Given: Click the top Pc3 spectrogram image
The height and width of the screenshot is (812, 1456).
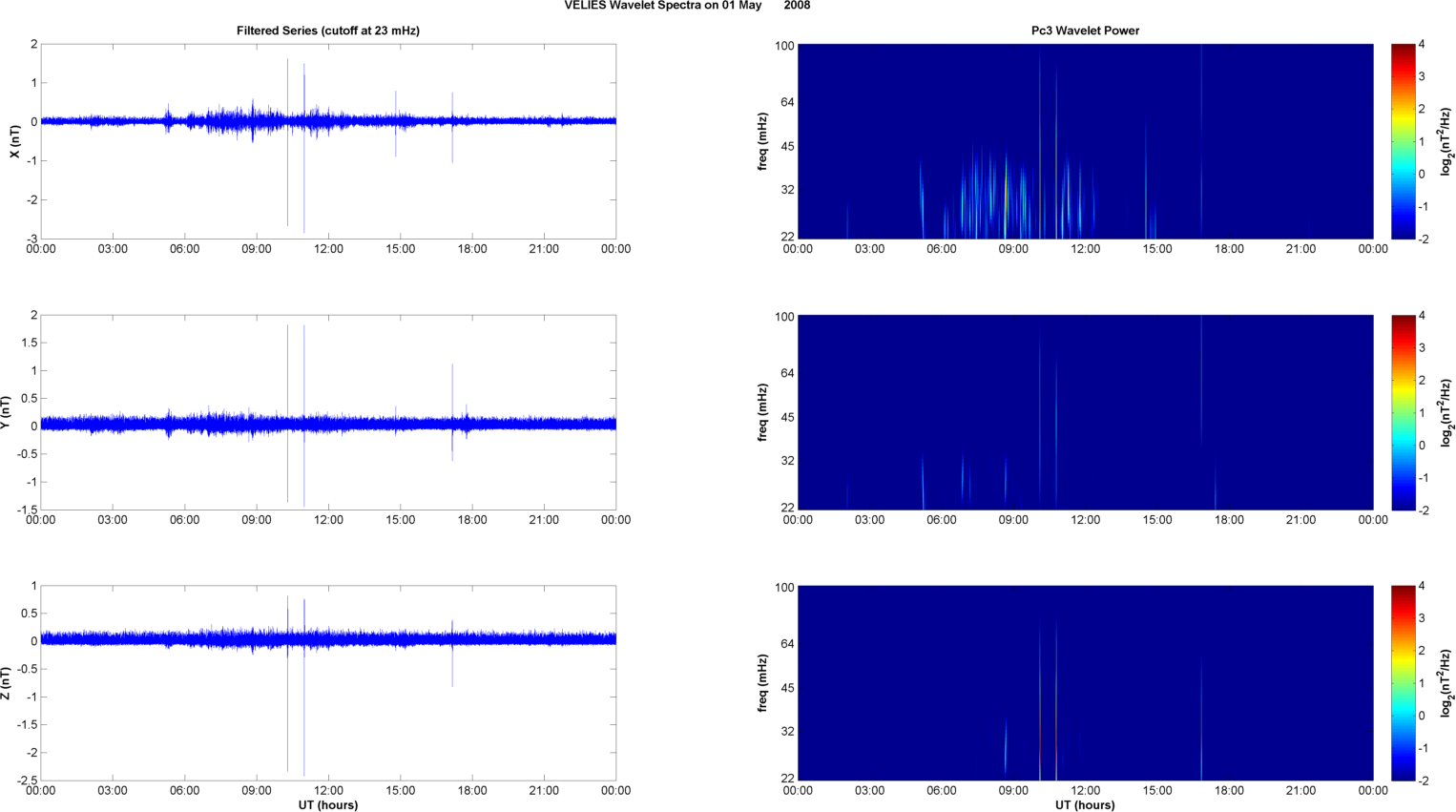Looking at the screenshot, I should point(1085,141).
